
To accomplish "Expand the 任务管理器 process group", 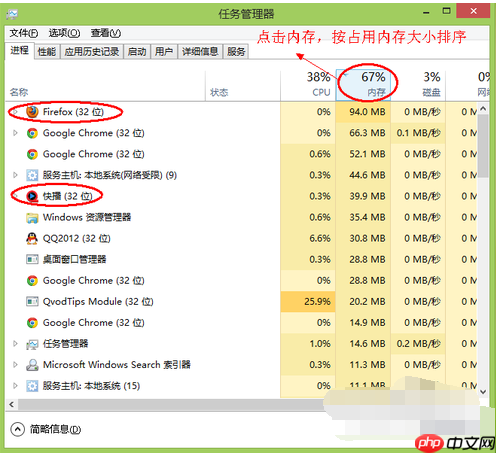I will coord(15,343).
